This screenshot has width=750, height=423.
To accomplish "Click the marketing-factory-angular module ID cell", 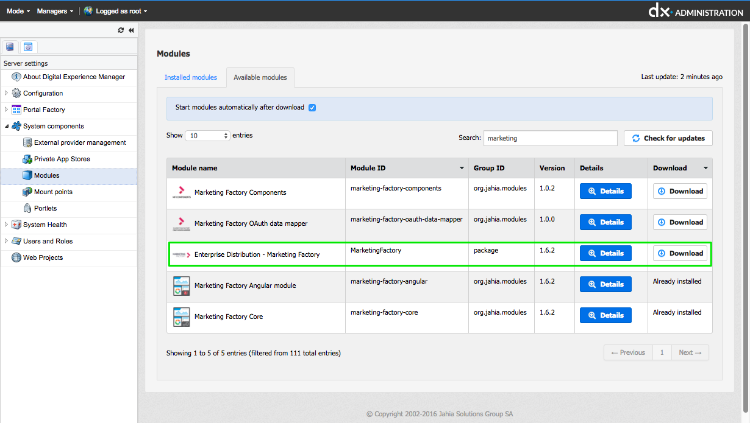I will point(407,287).
